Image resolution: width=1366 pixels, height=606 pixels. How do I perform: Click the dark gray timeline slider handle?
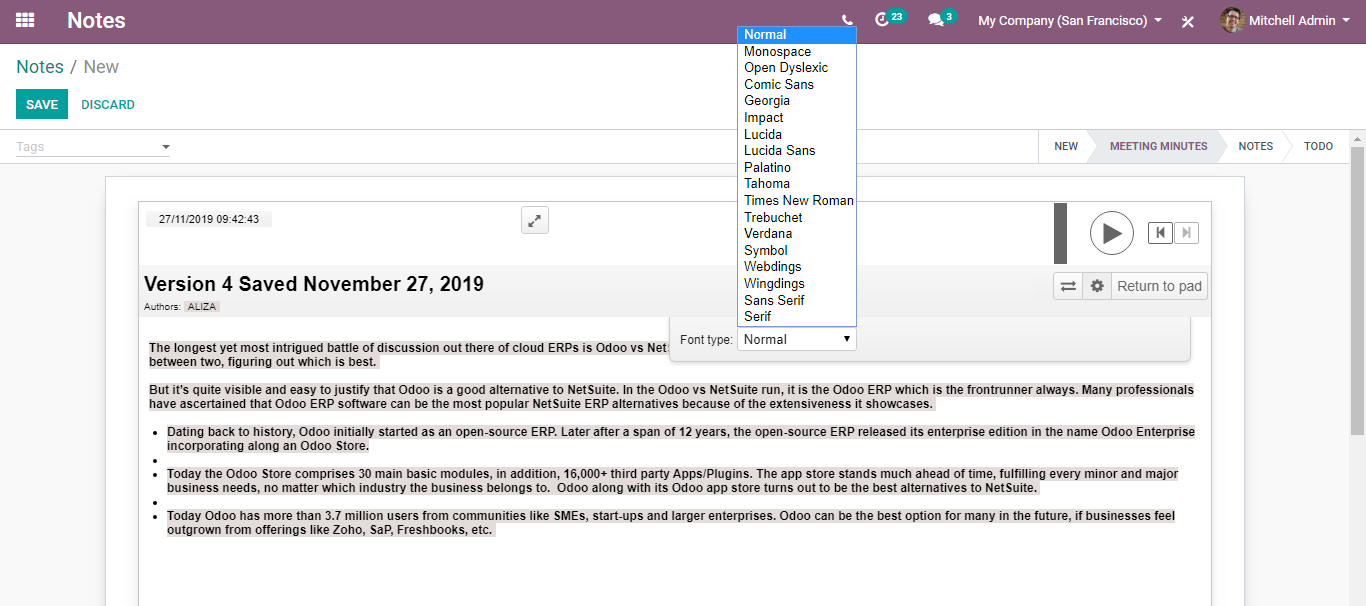tap(1060, 233)
